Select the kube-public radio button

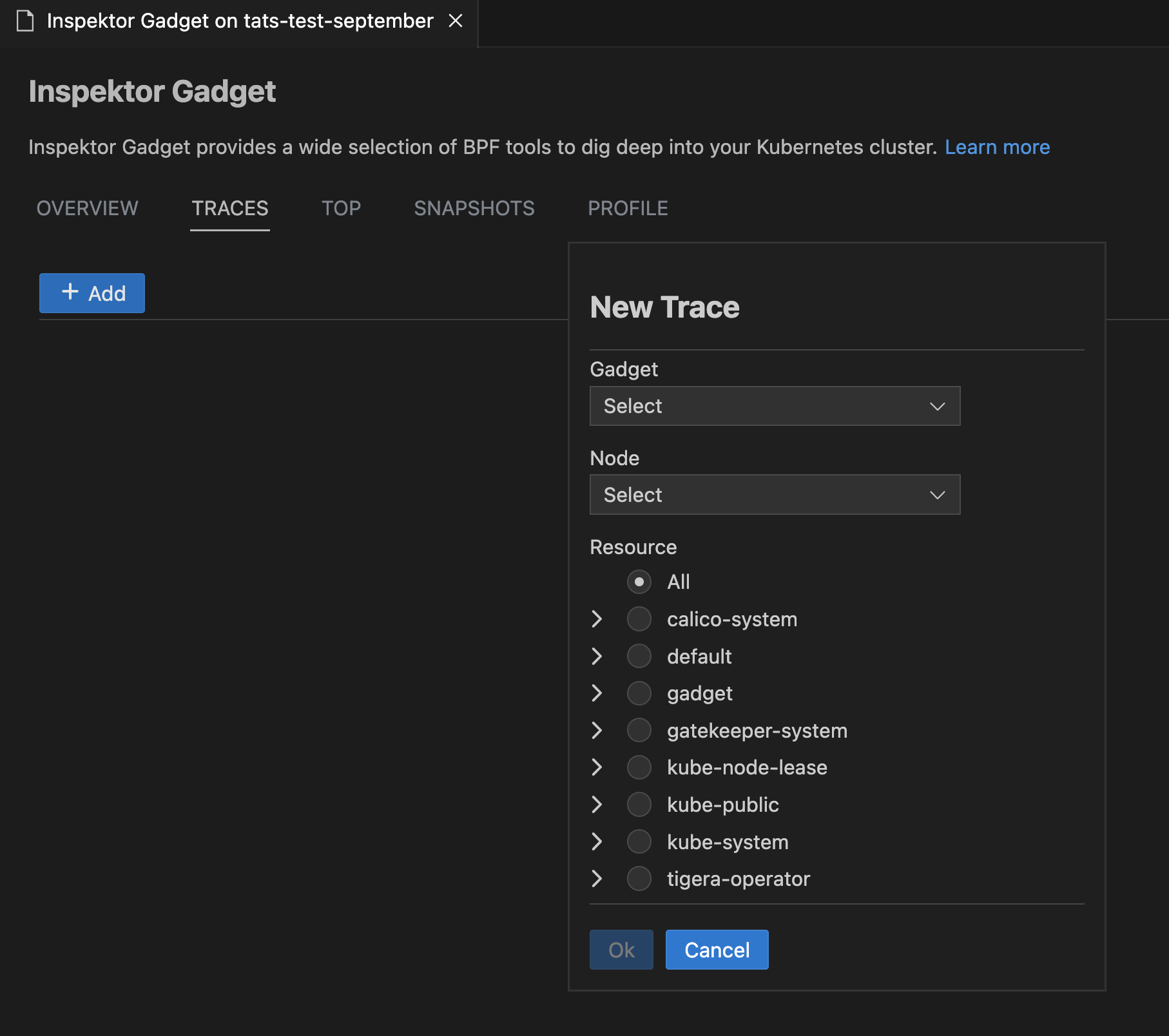[x=639, y=804]
